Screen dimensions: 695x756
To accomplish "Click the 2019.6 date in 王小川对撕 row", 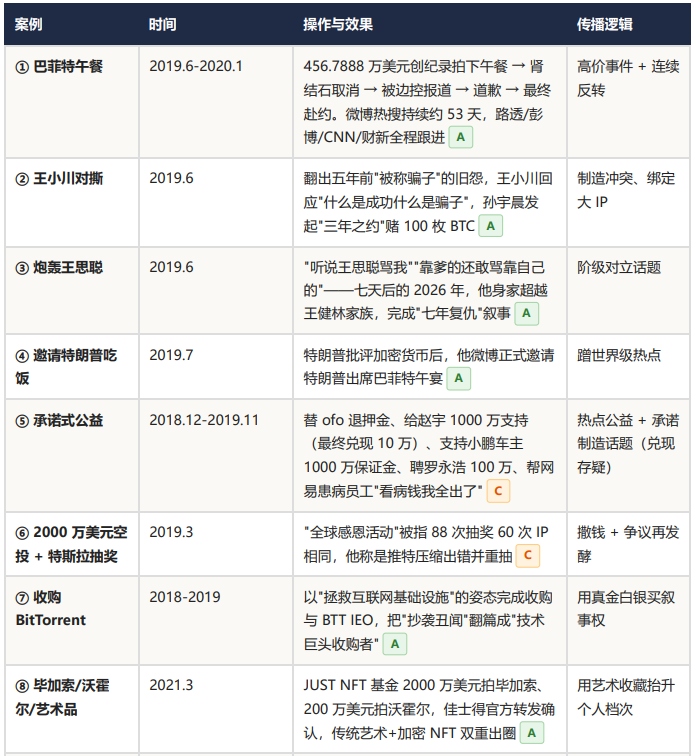I will point(171,178).
